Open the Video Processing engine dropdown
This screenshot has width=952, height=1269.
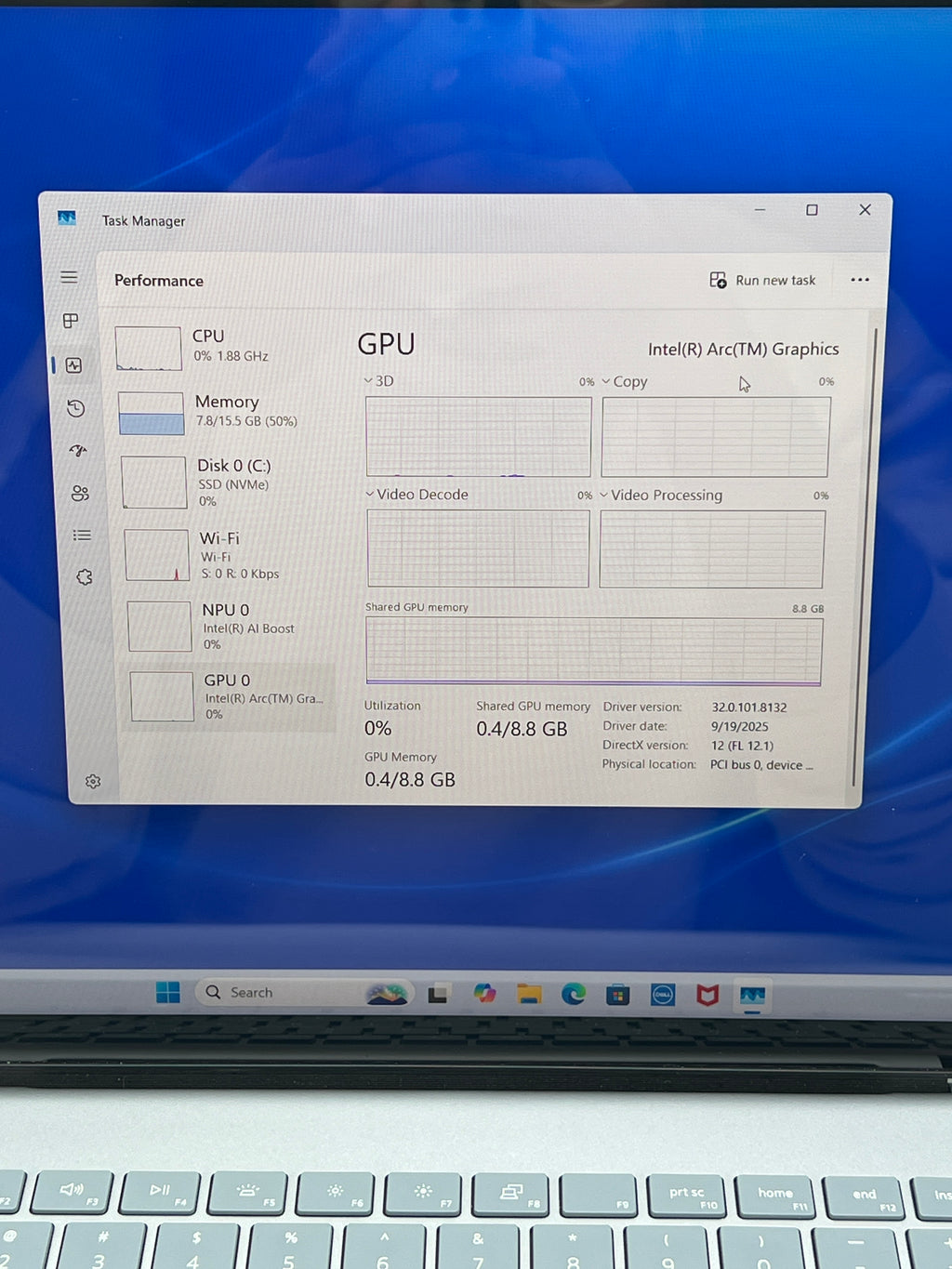coord(661,496)
